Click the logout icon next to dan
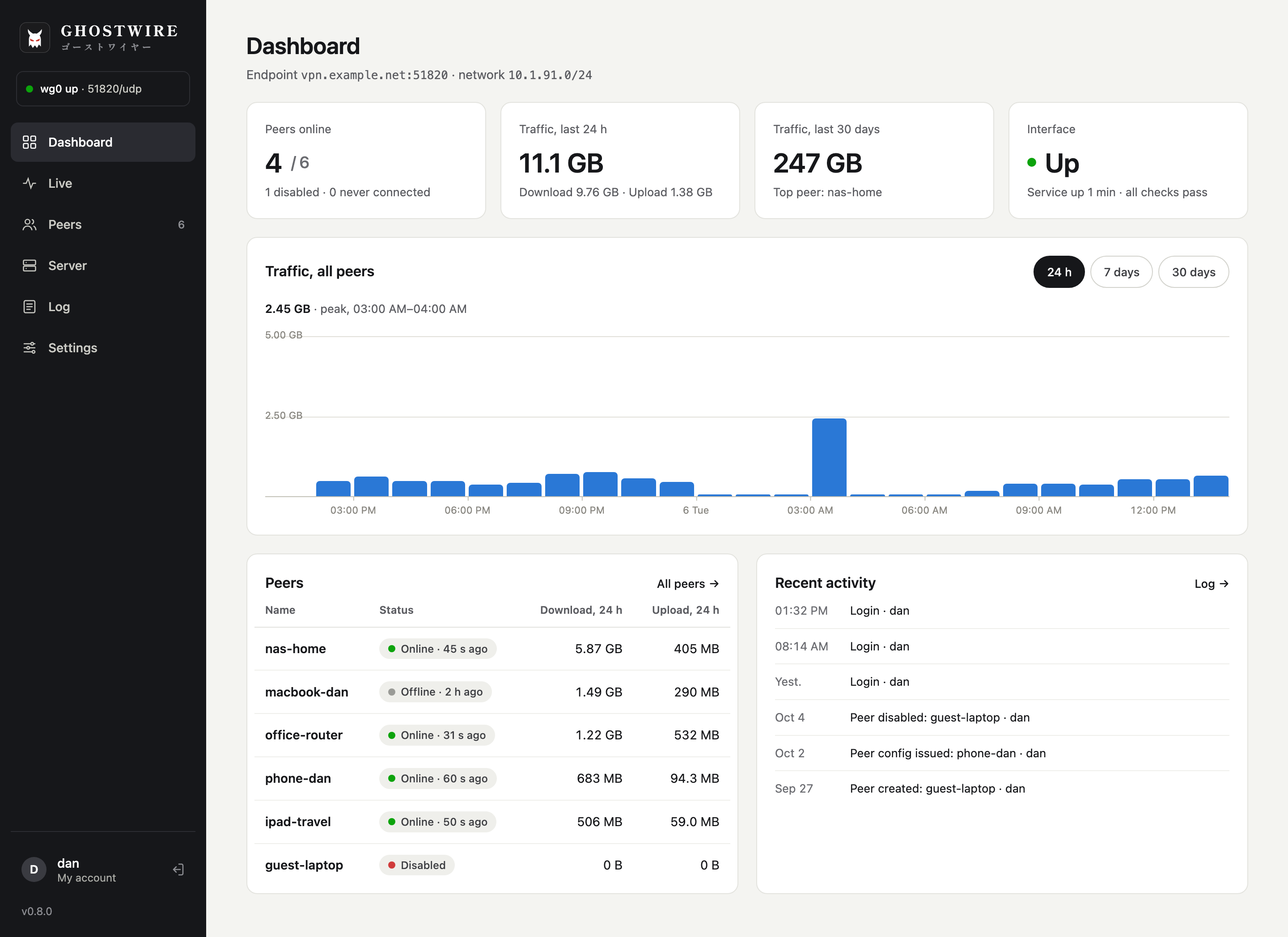This screenshot has height=937, width=1288. 178,869
